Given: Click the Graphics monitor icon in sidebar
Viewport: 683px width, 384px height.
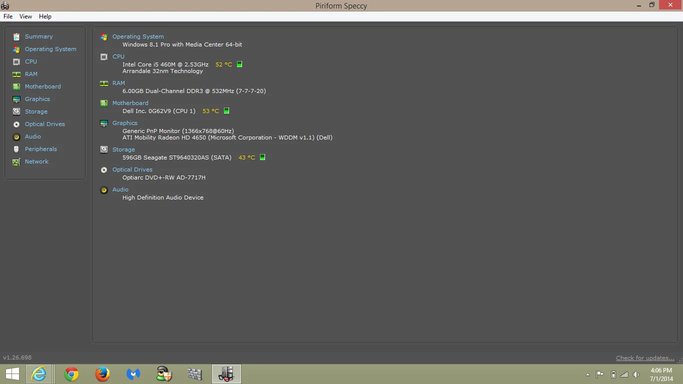Looking at the screenshot, I should (16, 99).
